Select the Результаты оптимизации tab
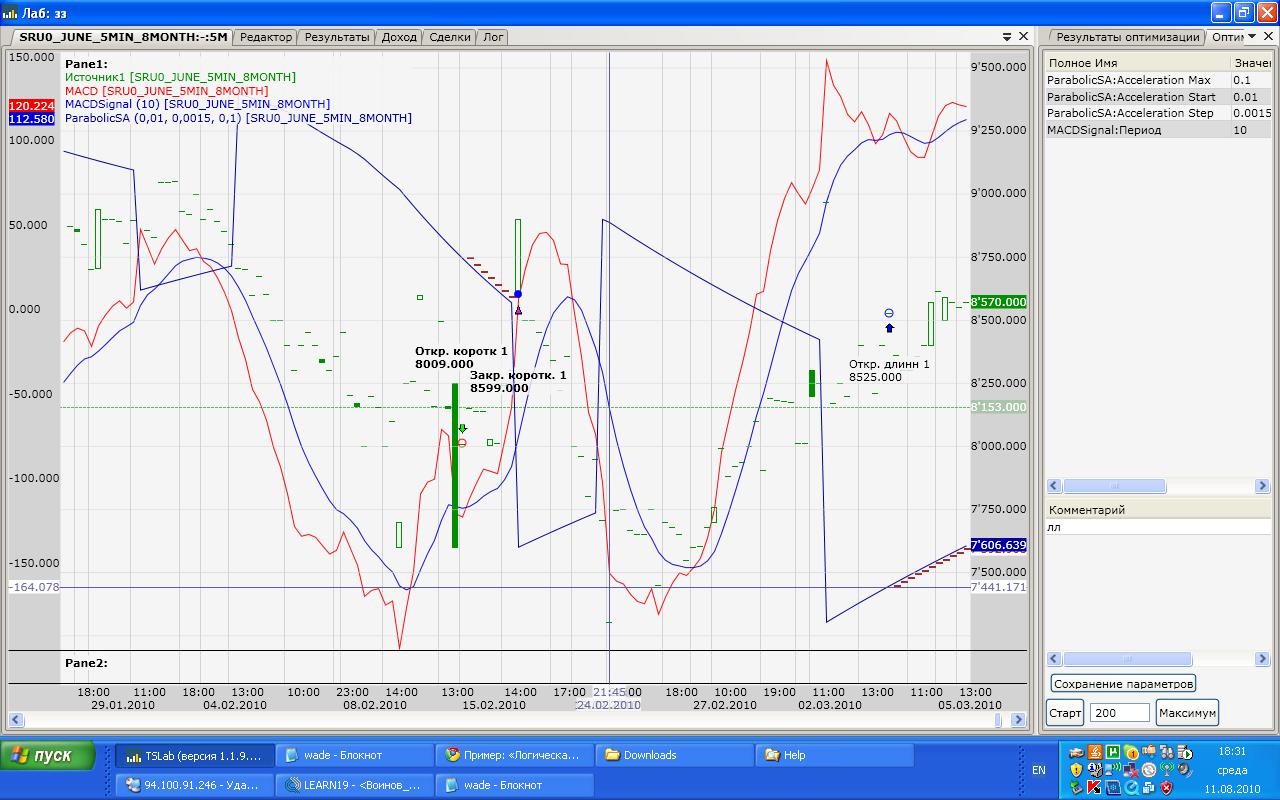1280x800 pixels. [1127, 37]
